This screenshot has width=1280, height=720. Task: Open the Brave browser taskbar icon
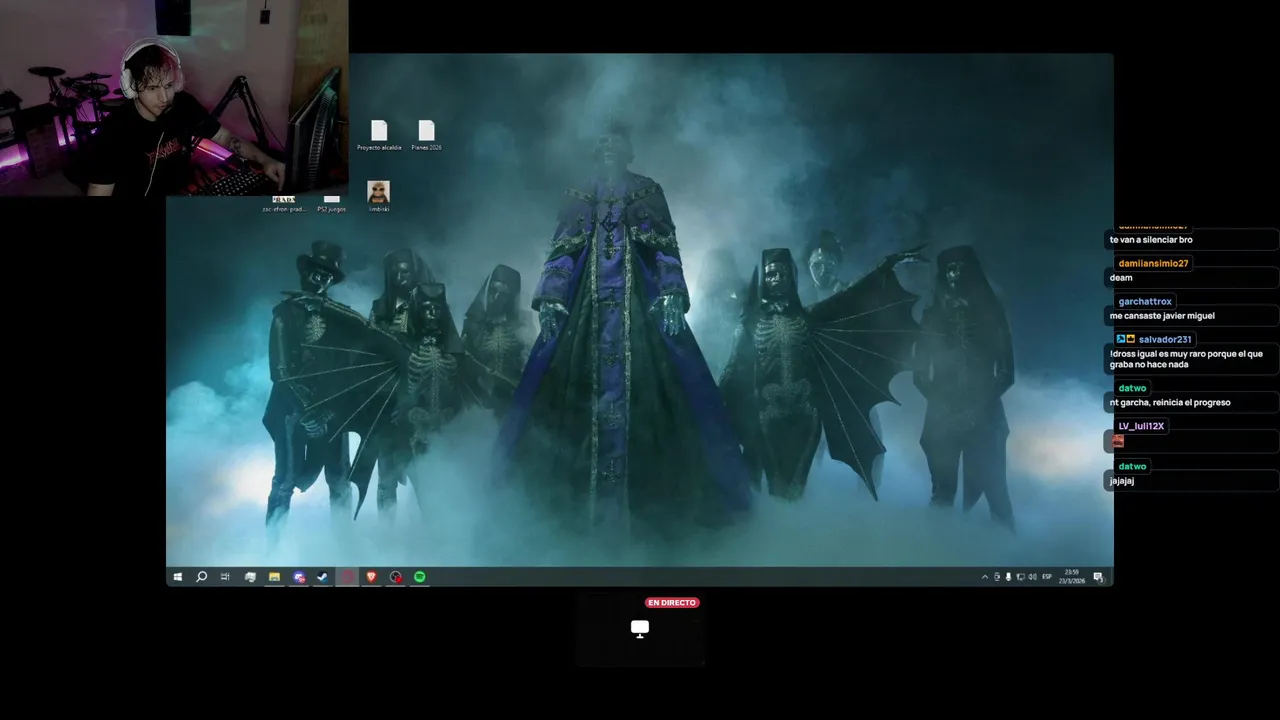pos(371,577)
